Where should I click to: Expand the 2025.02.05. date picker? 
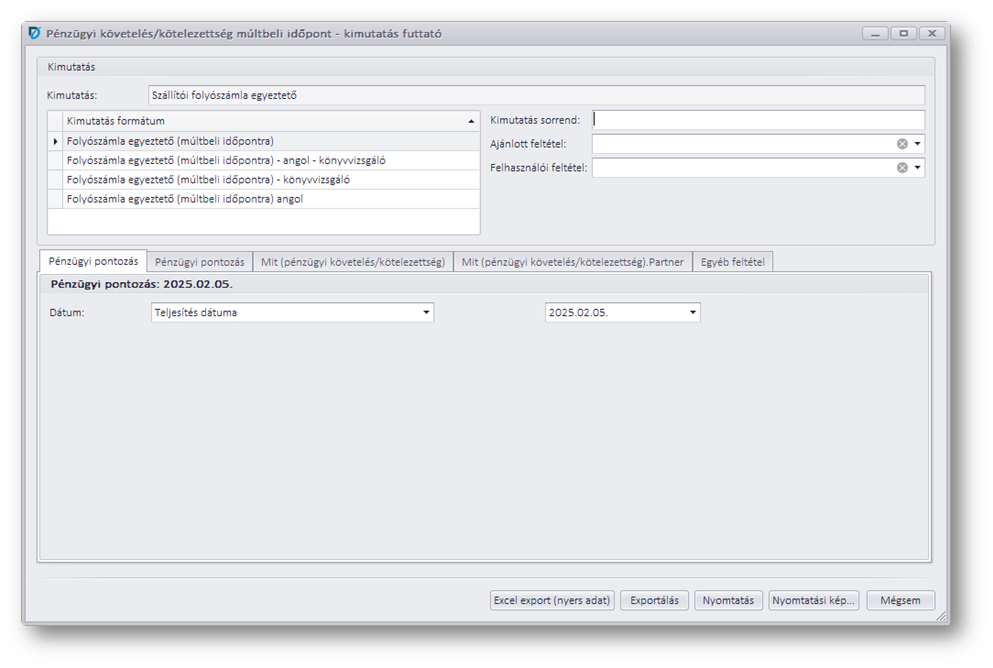(x=693, y=313)
